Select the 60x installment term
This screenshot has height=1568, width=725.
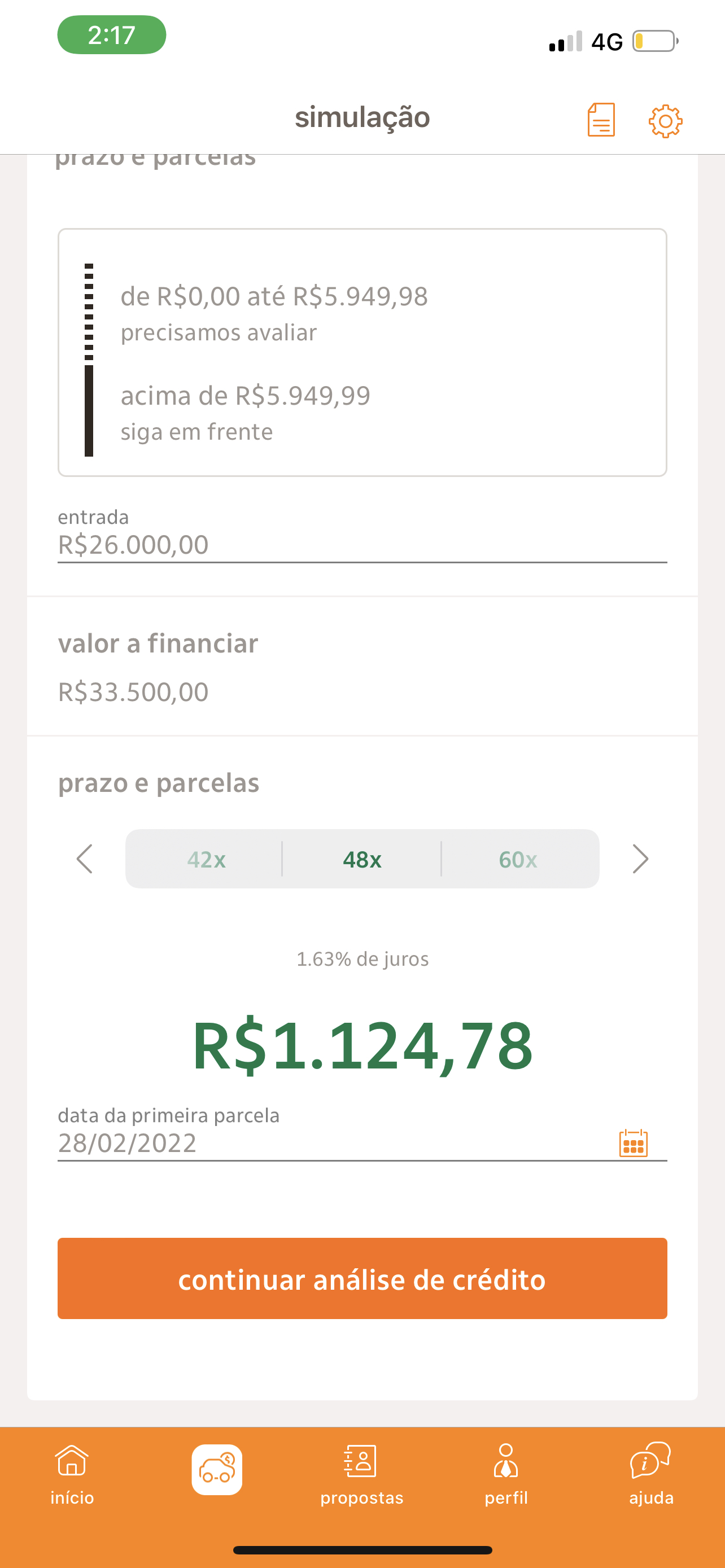[x=518, y=859]
